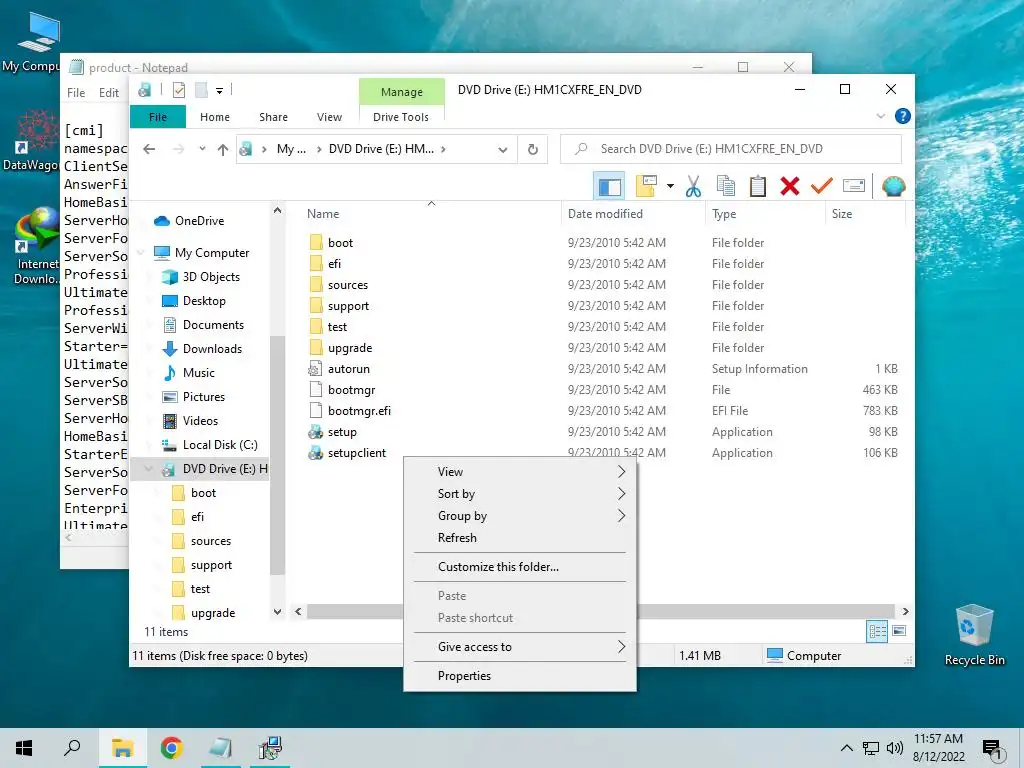Switch to the Share ribbon tab
Viewport: 1024px width, 768px height.
click(273, 117)
